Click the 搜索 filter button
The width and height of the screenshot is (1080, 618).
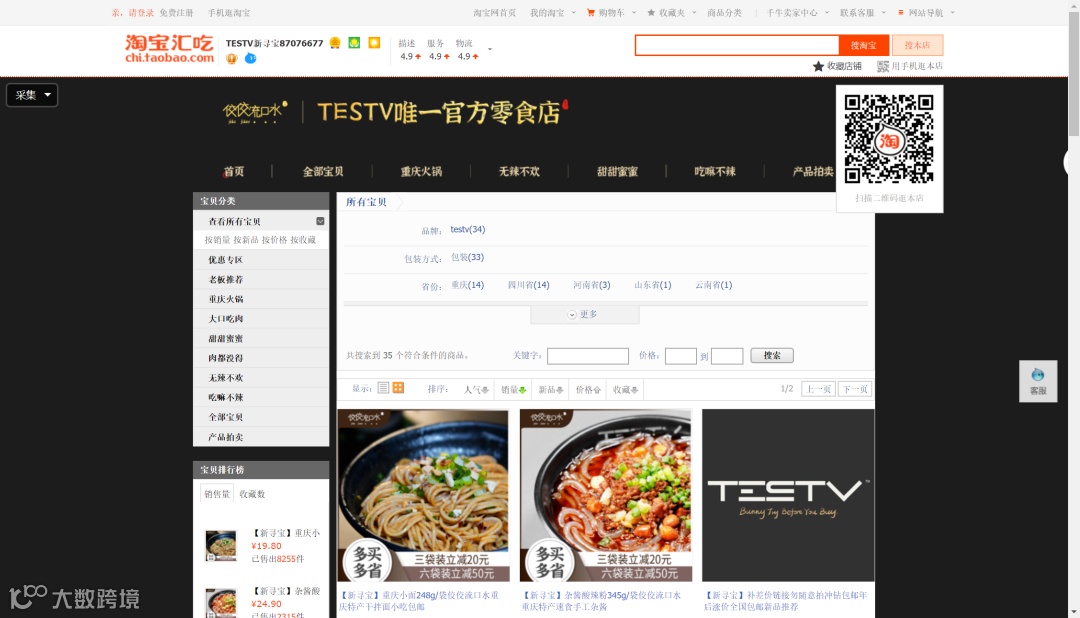772,356
